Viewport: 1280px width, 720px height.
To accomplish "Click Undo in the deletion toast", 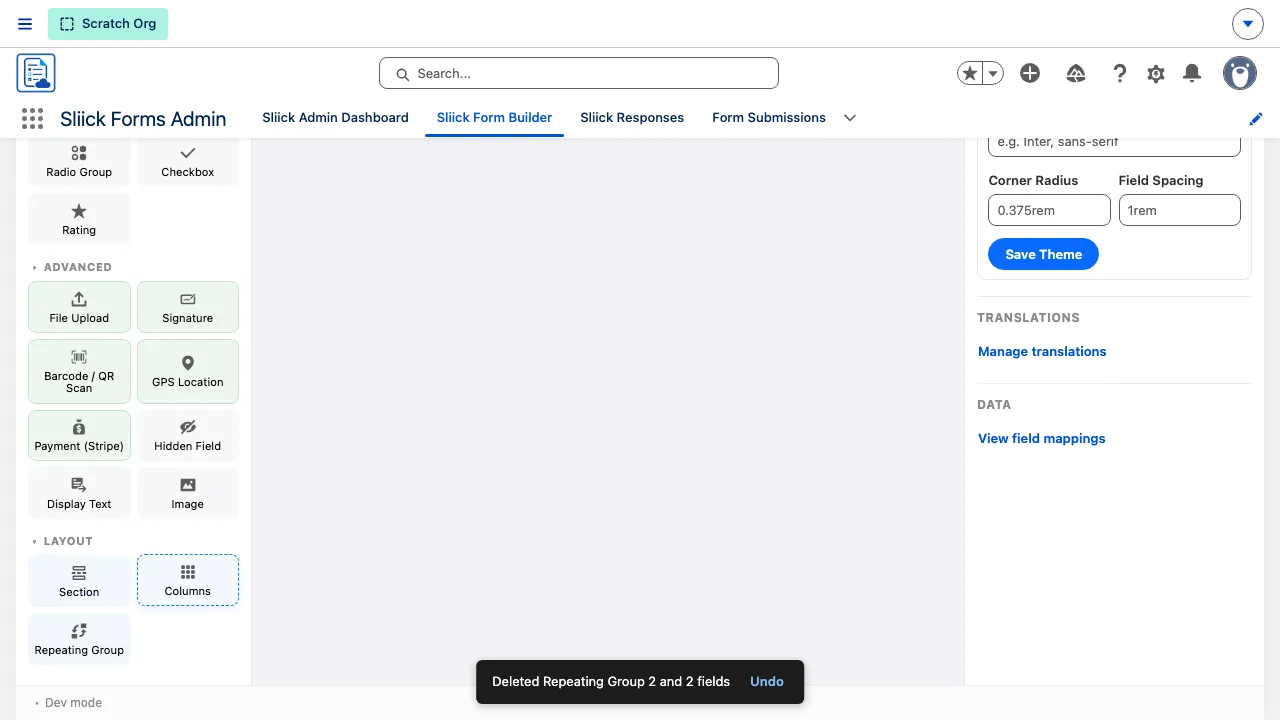I will point(767,681).
